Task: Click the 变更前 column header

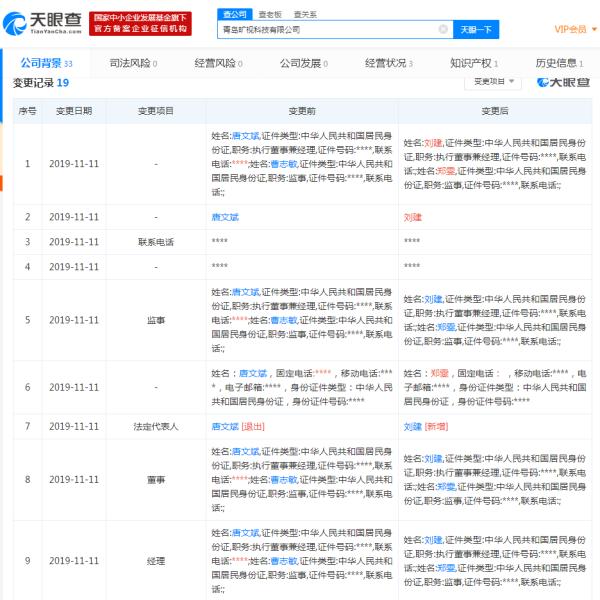Action: pyautogui.click(x=302, y=111)
